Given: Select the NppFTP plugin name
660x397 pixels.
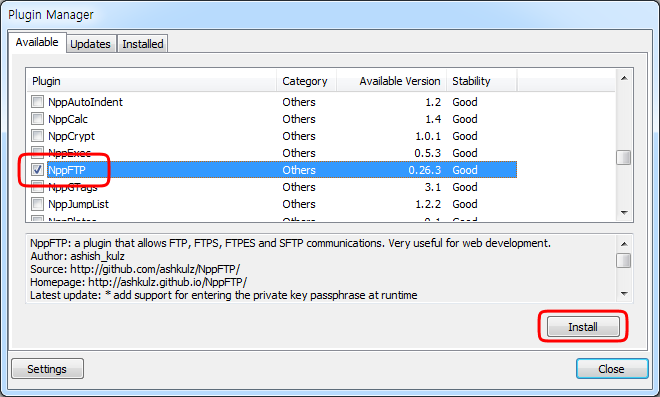Looking at the screenshot, I should (x=67, y=170).
